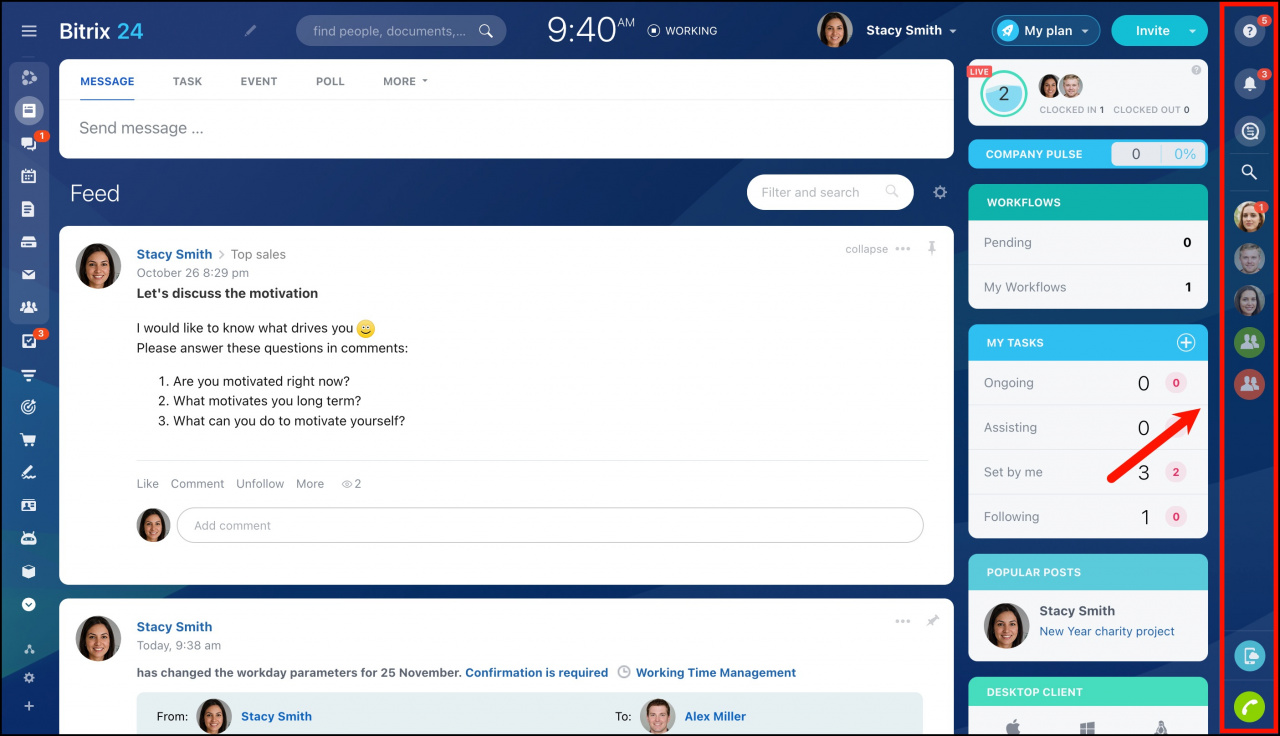Expand the MORE dropdown in post composer
The height and width of the screenshot is (736, 1280).
pyautogui.click(x=405, y=81)
